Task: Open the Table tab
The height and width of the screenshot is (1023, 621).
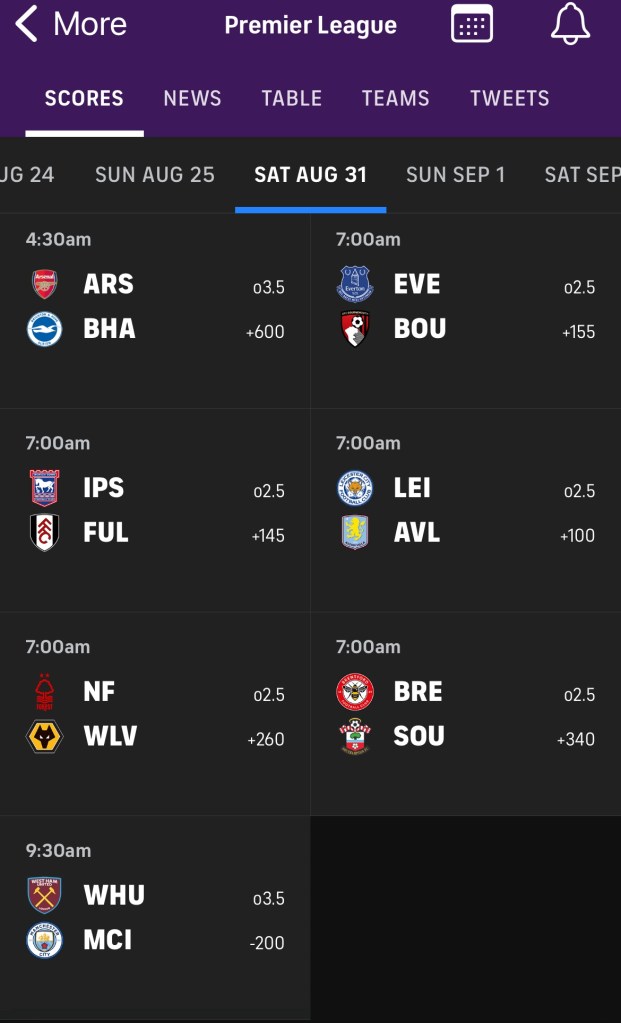Action: click(x=291, y=98)
